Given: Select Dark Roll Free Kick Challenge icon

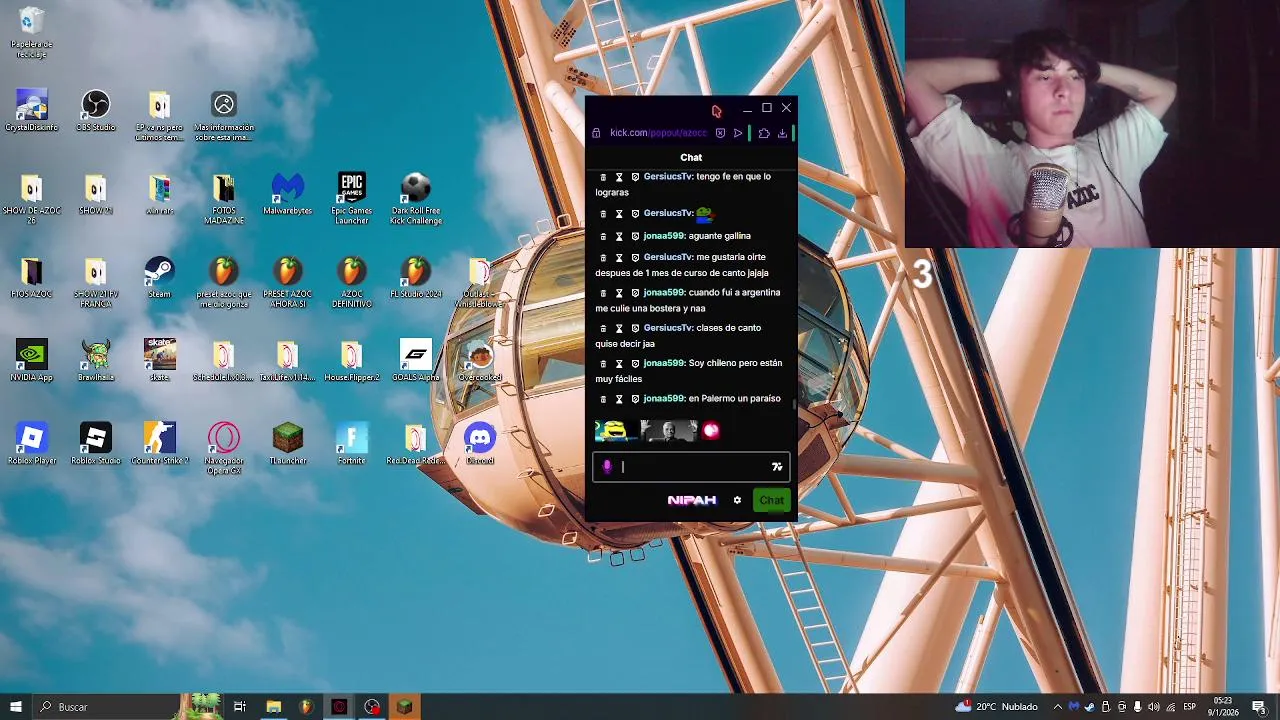Looking at the screenshot, I should [415, 198].
